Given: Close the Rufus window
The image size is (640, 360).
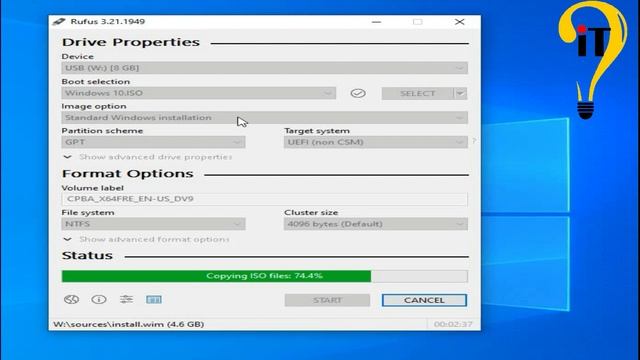Looking at the screenshot, I should 460,22.
